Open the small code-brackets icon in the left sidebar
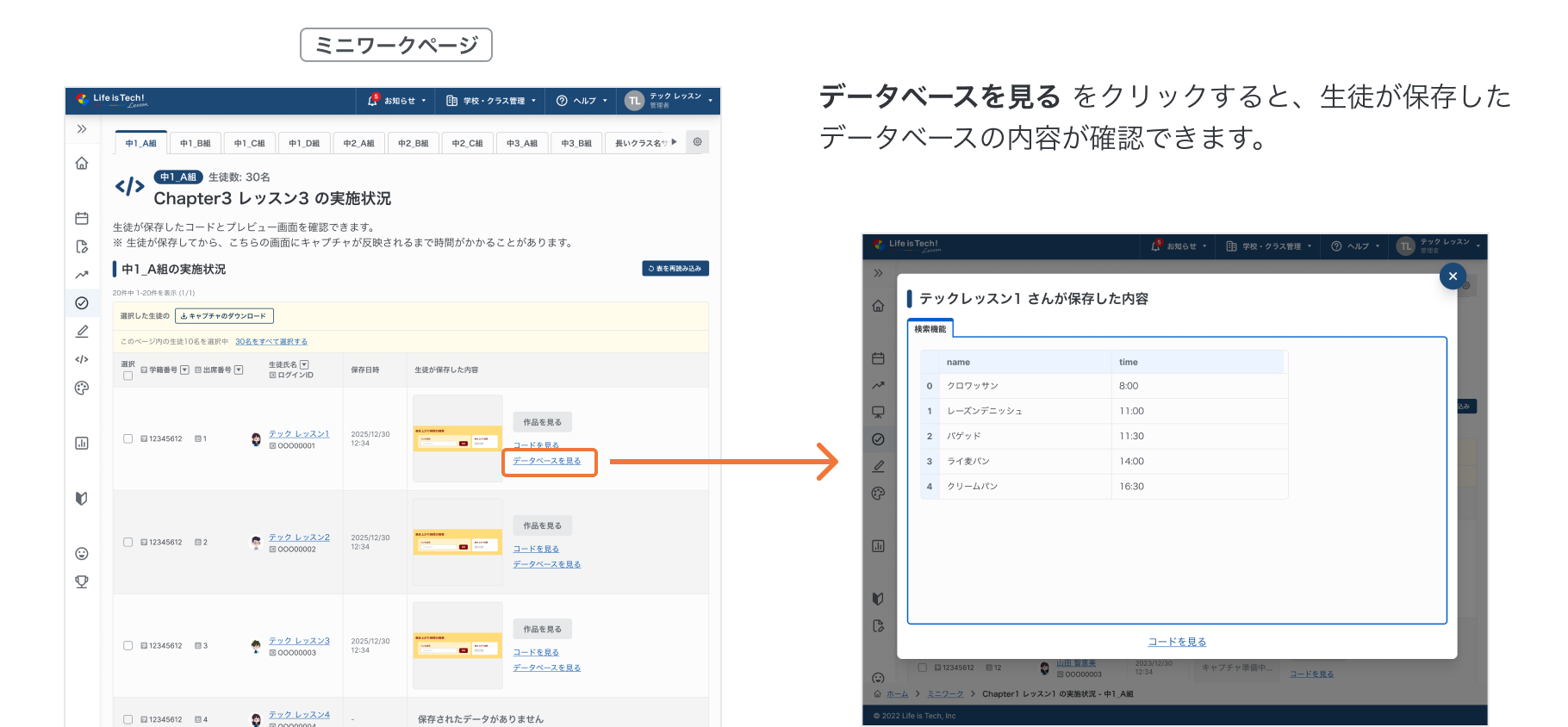Screen dimensions: 1568x727 click(x=82, y=359)
